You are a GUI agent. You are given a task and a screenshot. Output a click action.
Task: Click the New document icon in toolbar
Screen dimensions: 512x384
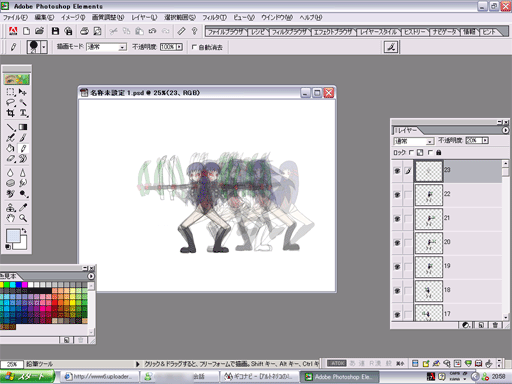coord(26,31)
